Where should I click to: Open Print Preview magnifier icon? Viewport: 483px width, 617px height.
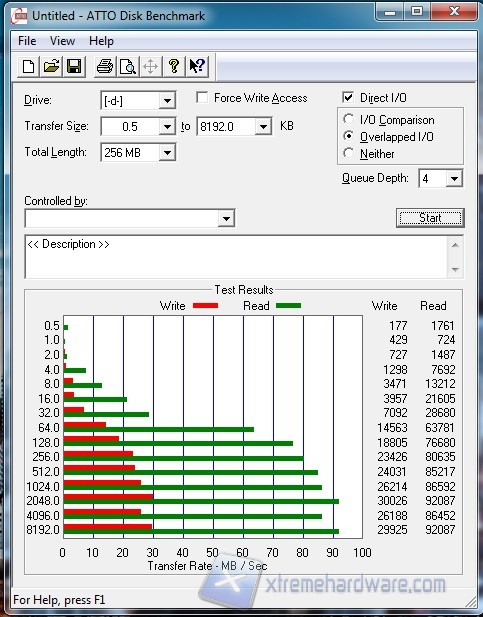(x=128, y=66)
